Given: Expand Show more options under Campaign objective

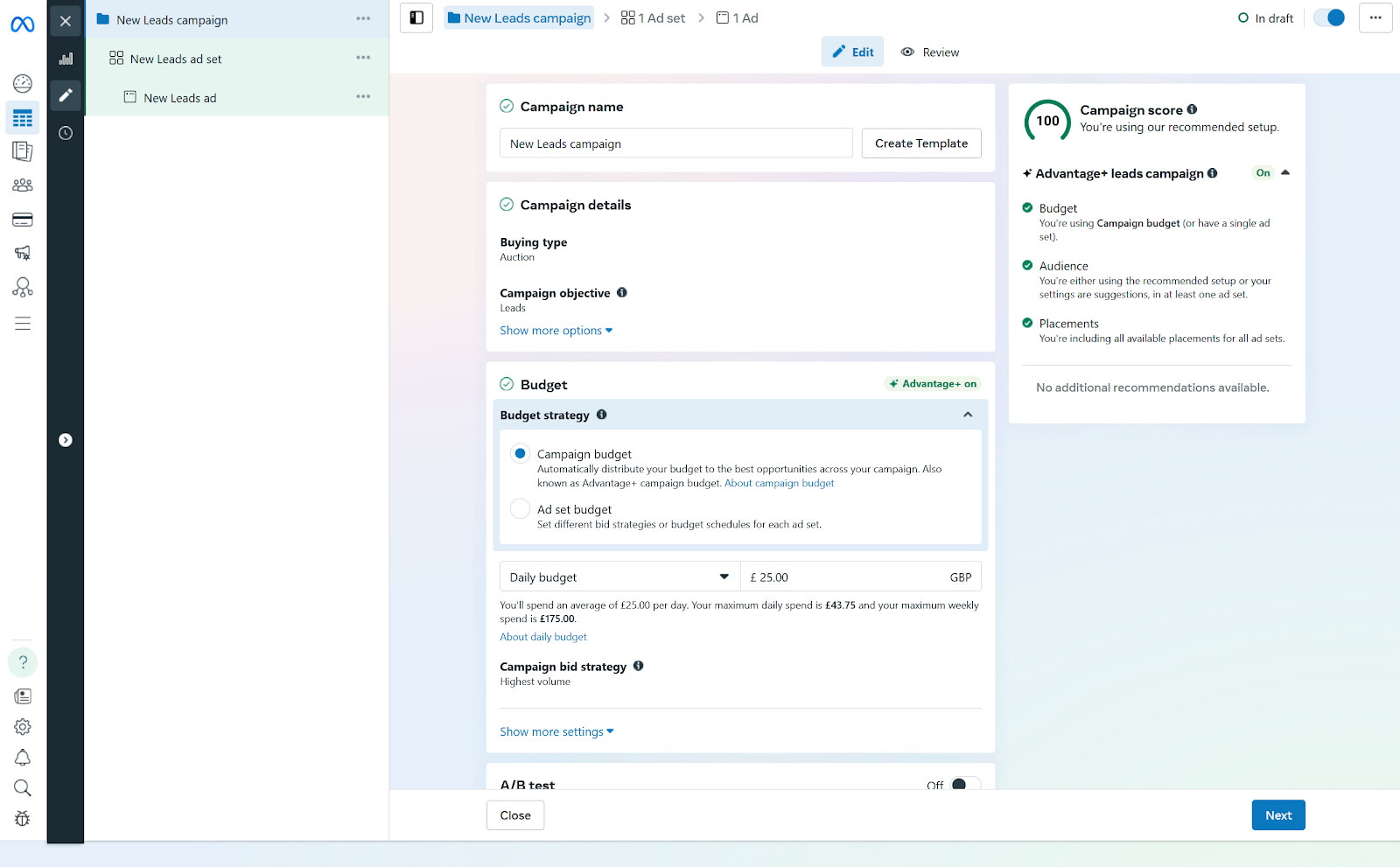Looking at the screenshot, I should click(556, 331).
